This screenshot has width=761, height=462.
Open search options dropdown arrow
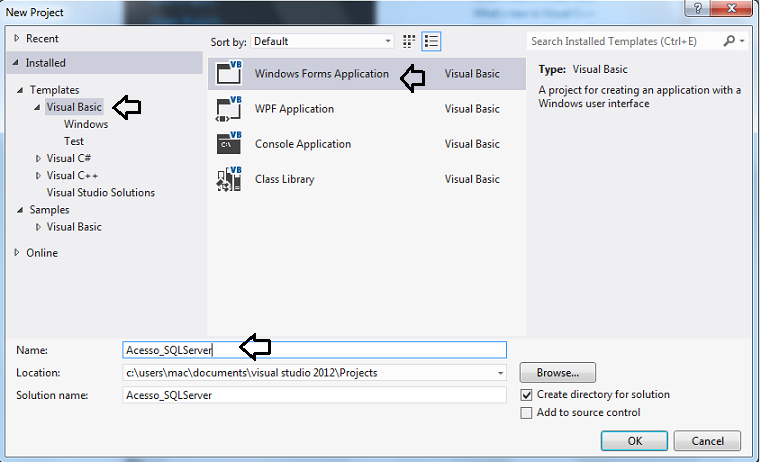742,41
